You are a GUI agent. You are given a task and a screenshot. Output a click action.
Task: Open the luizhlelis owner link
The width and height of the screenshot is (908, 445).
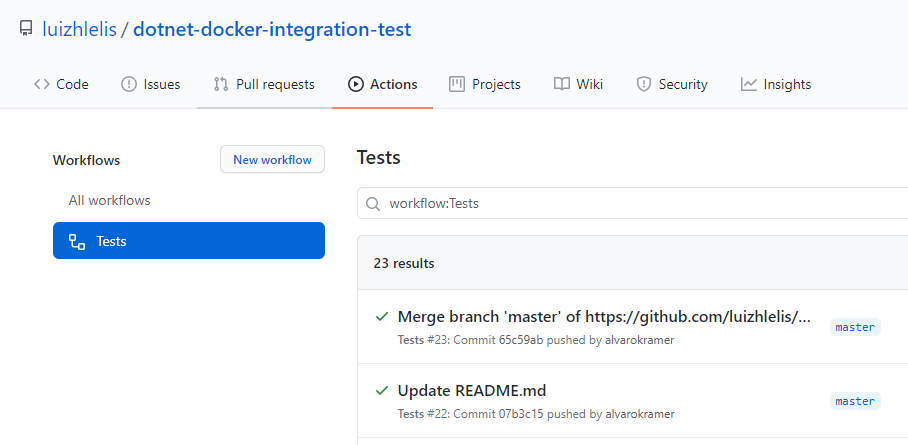coord(79,29)
